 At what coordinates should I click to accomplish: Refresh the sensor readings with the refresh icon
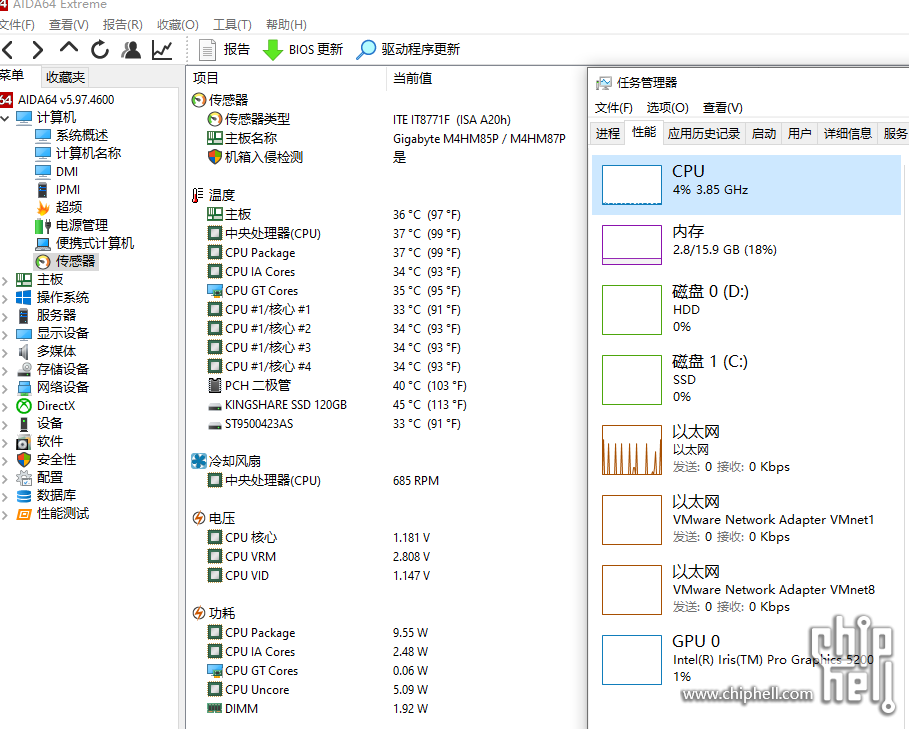(100, 50)
